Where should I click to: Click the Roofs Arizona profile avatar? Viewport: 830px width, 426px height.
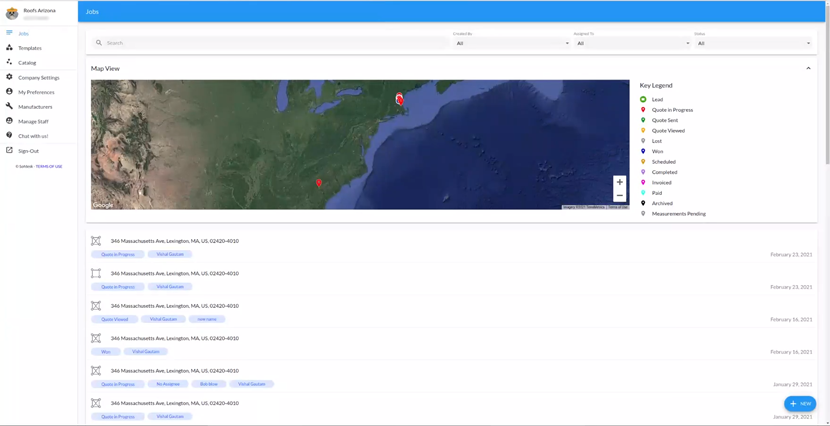pyautogui.click(x=12, y=13)
